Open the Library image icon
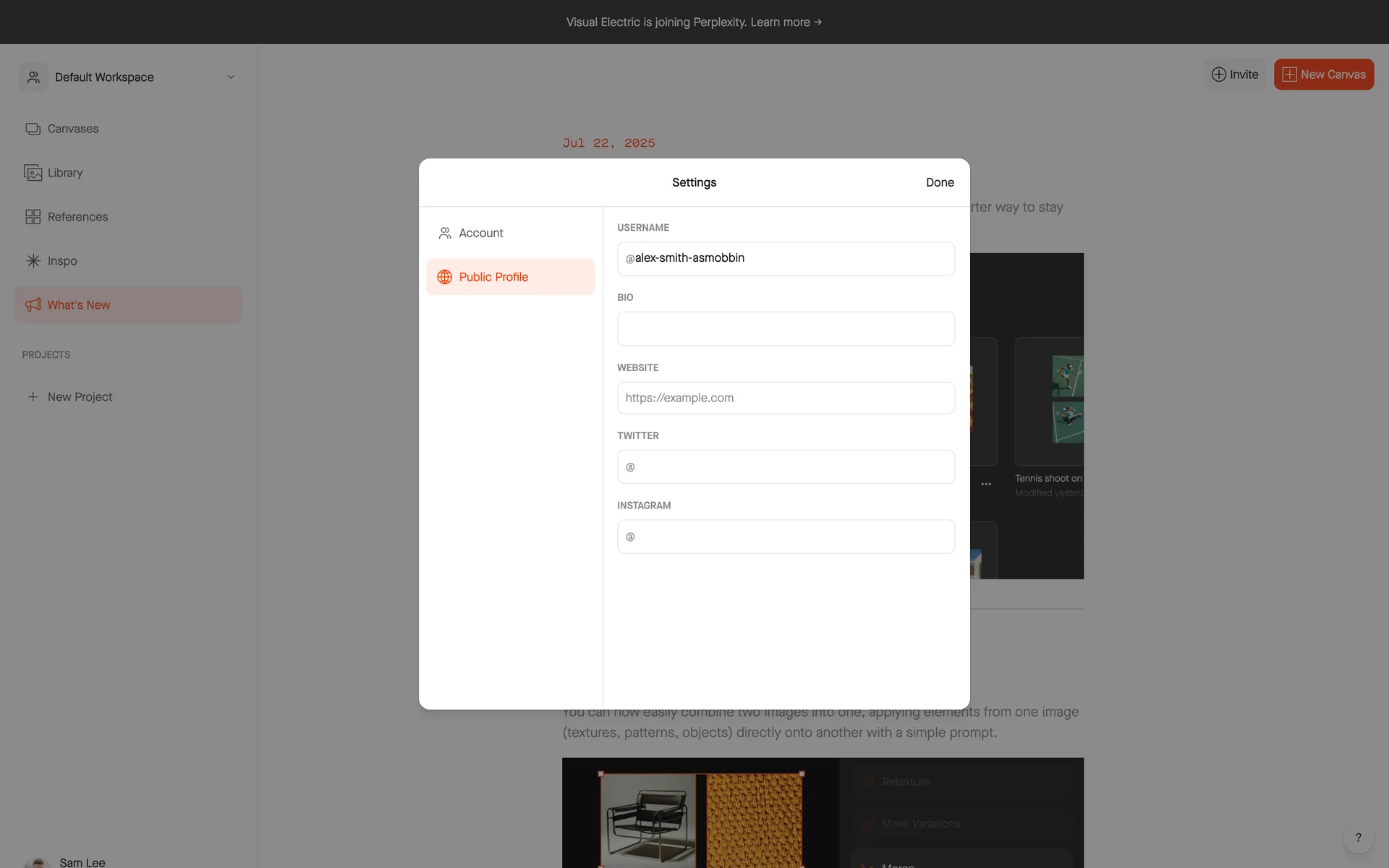The height and width of the screenshot is (868, 1389). (33, 173)
